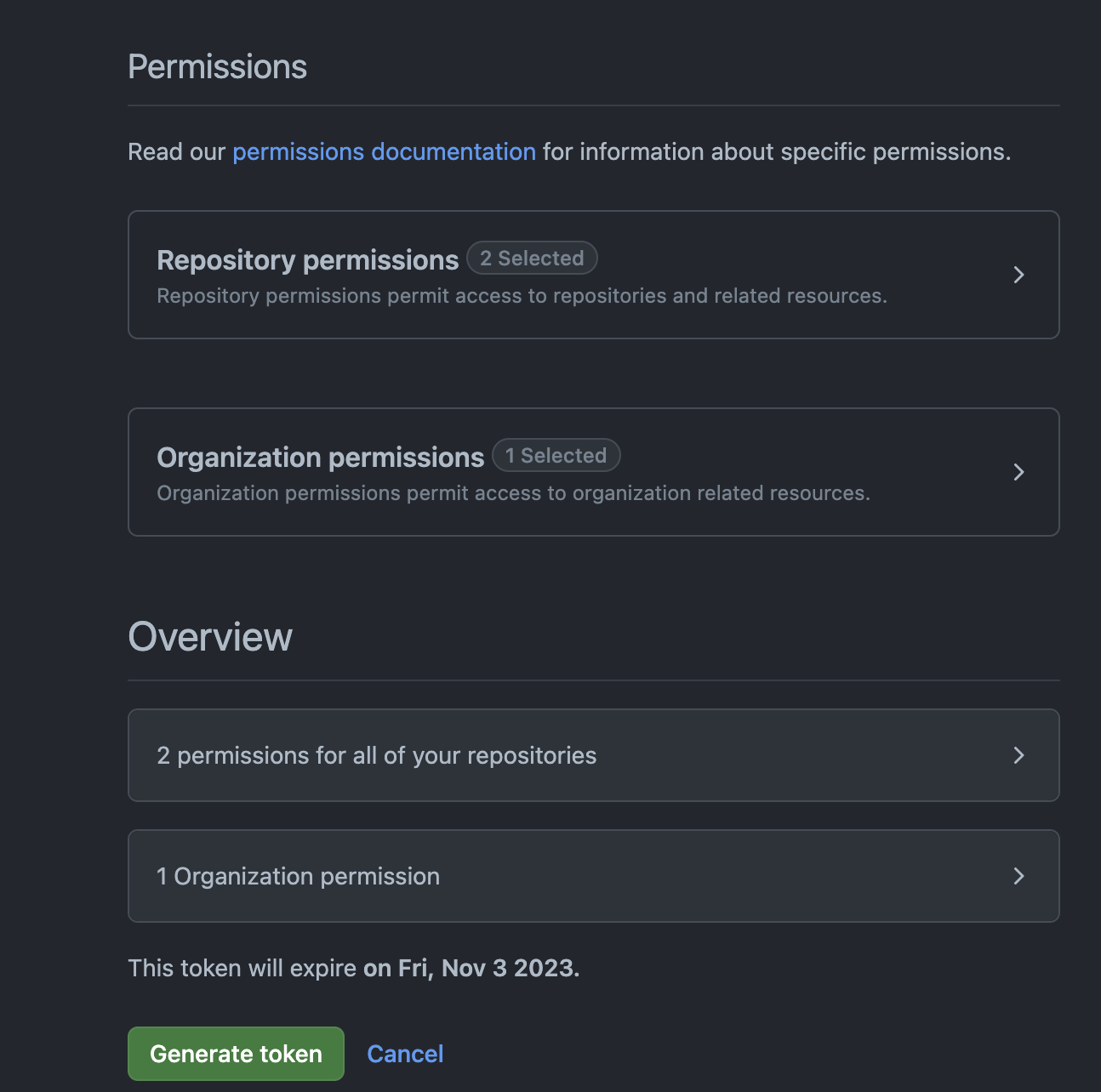
Task: Open the 1 Organization permission overview row
Action: pos(593,876)
